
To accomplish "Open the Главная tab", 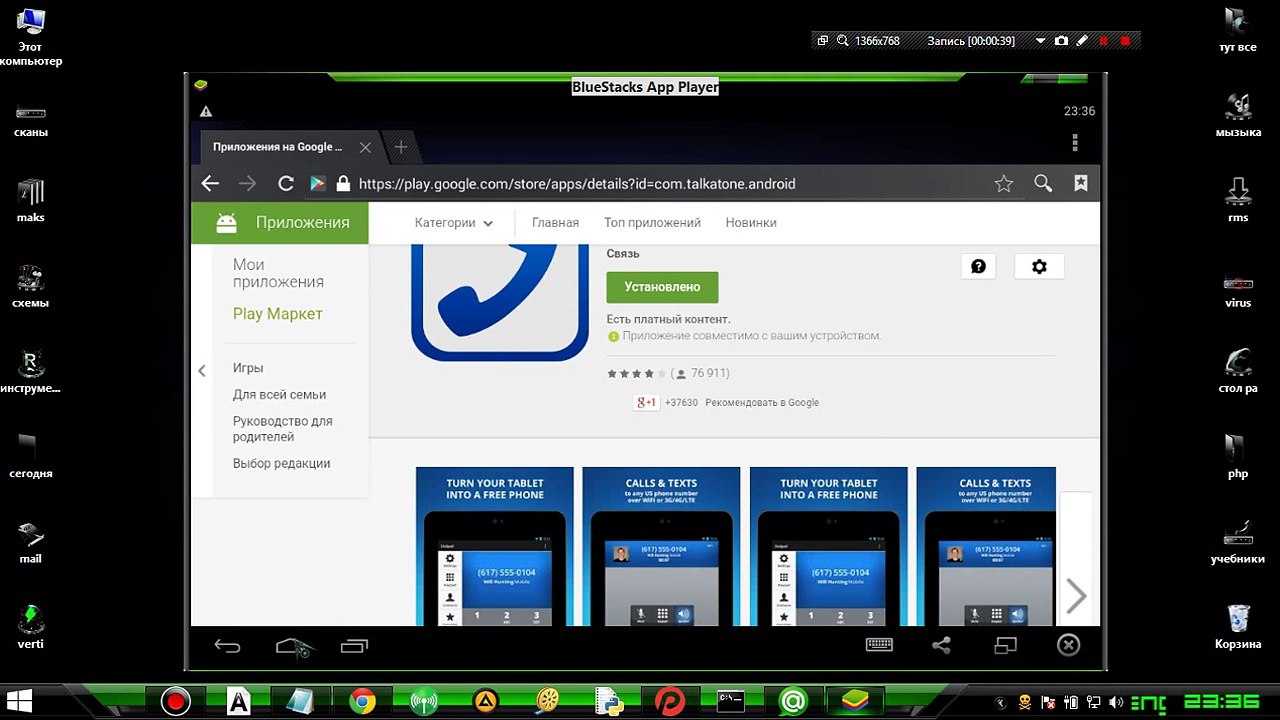I will pyautogui.click(x=555, y=223).
